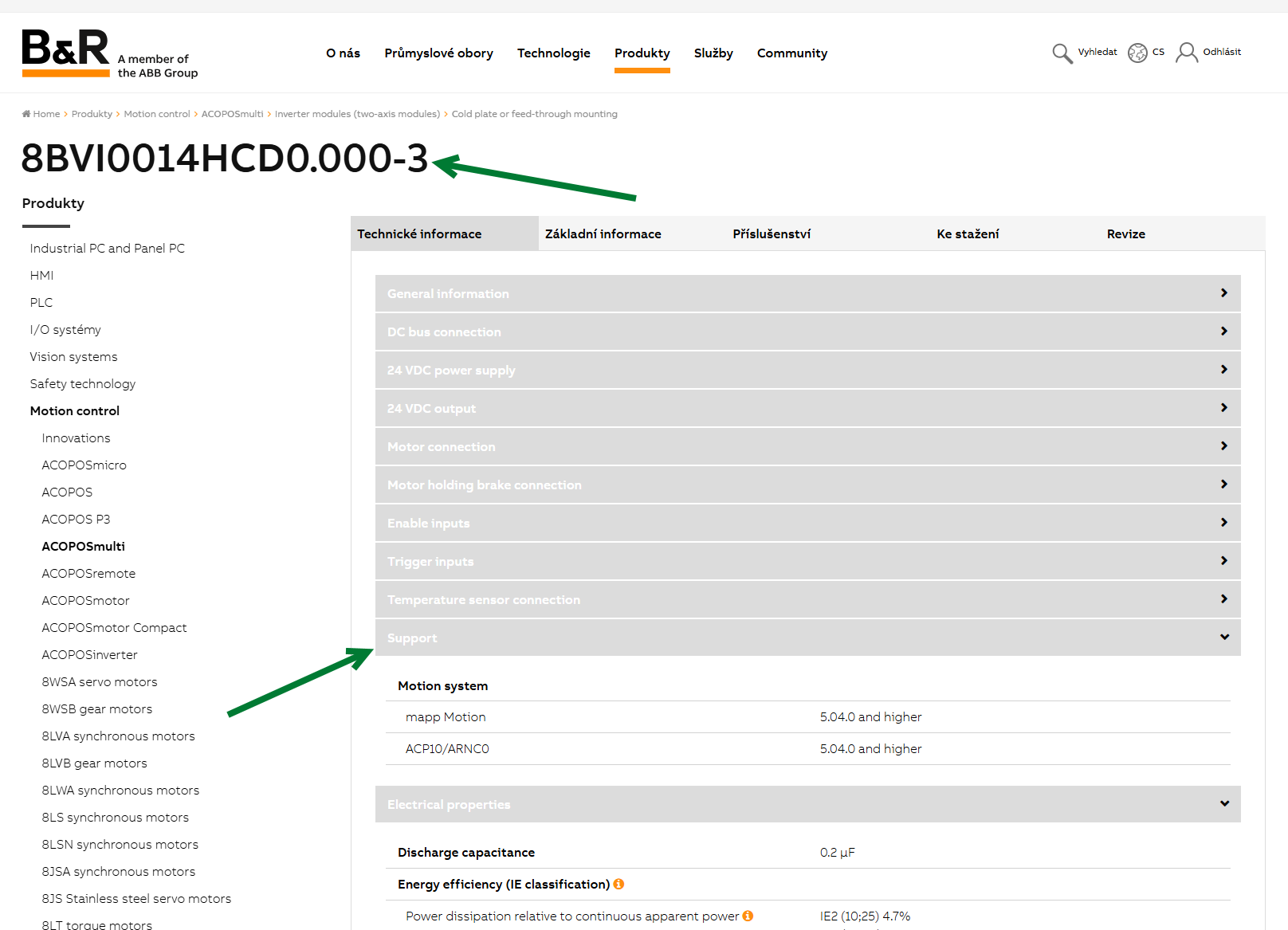The height and width of the screenshot is (930, 1288).
Task: Expand 24 VDC output section
Action: coord(807,408)
